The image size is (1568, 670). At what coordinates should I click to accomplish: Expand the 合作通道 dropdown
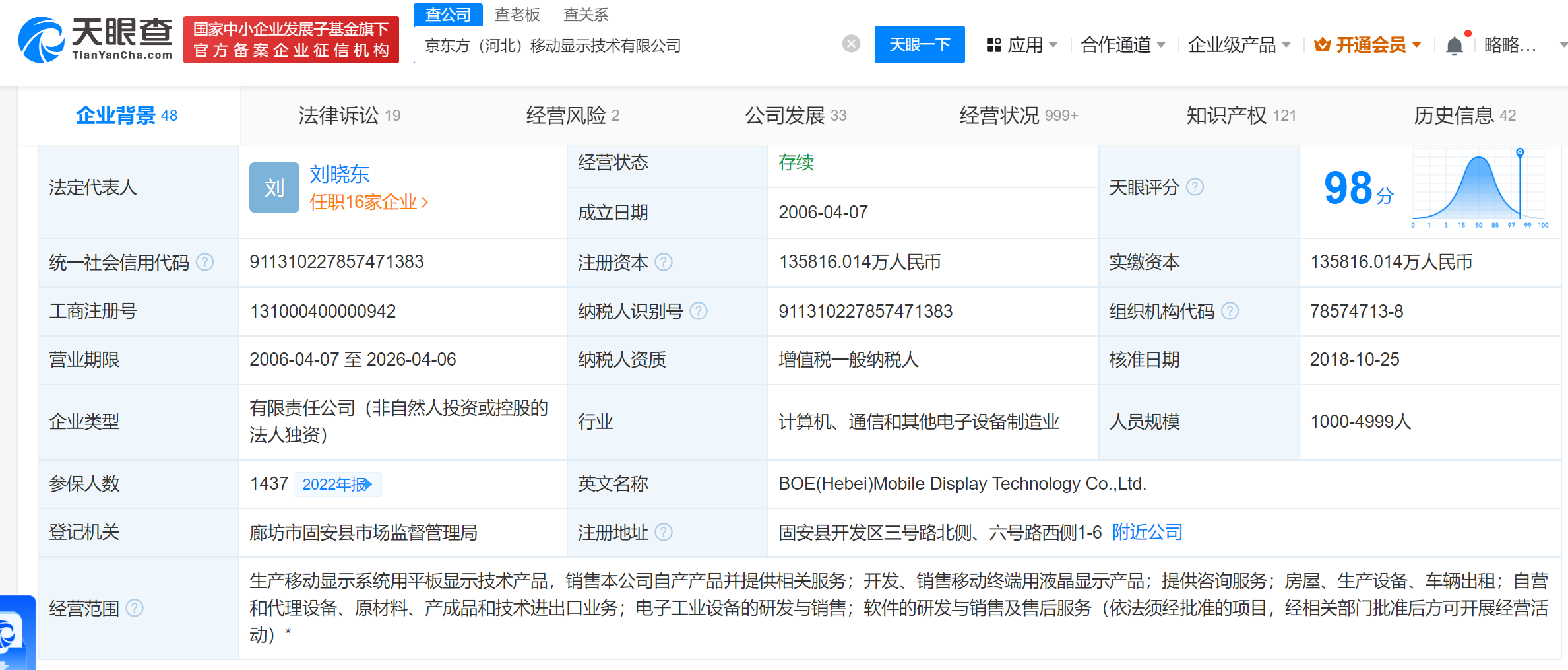click(x=1161, y=45)
